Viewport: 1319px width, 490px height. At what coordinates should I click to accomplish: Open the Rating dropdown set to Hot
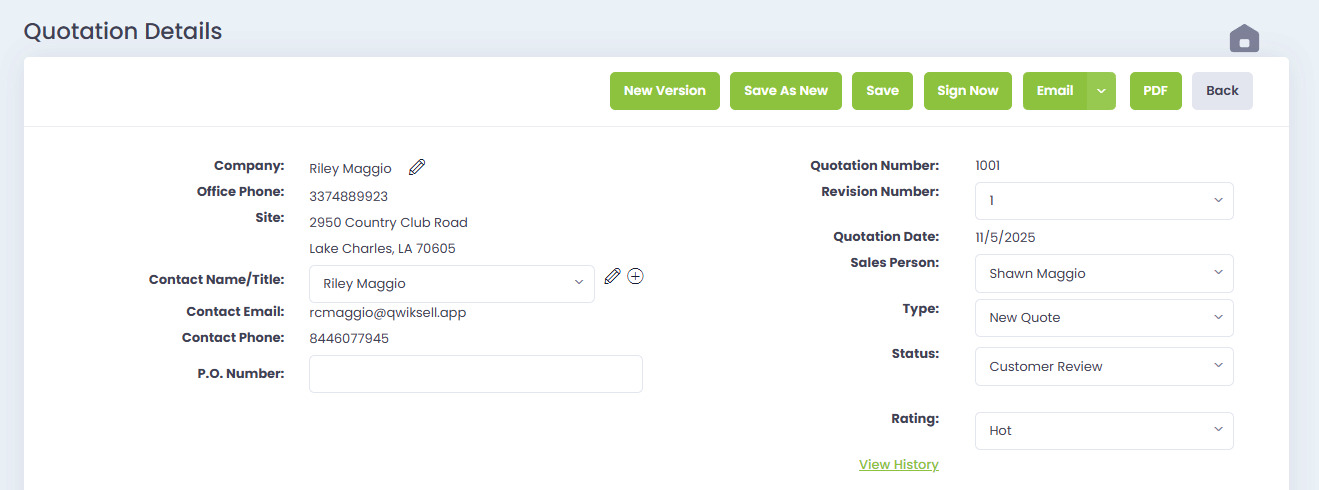1104,431
